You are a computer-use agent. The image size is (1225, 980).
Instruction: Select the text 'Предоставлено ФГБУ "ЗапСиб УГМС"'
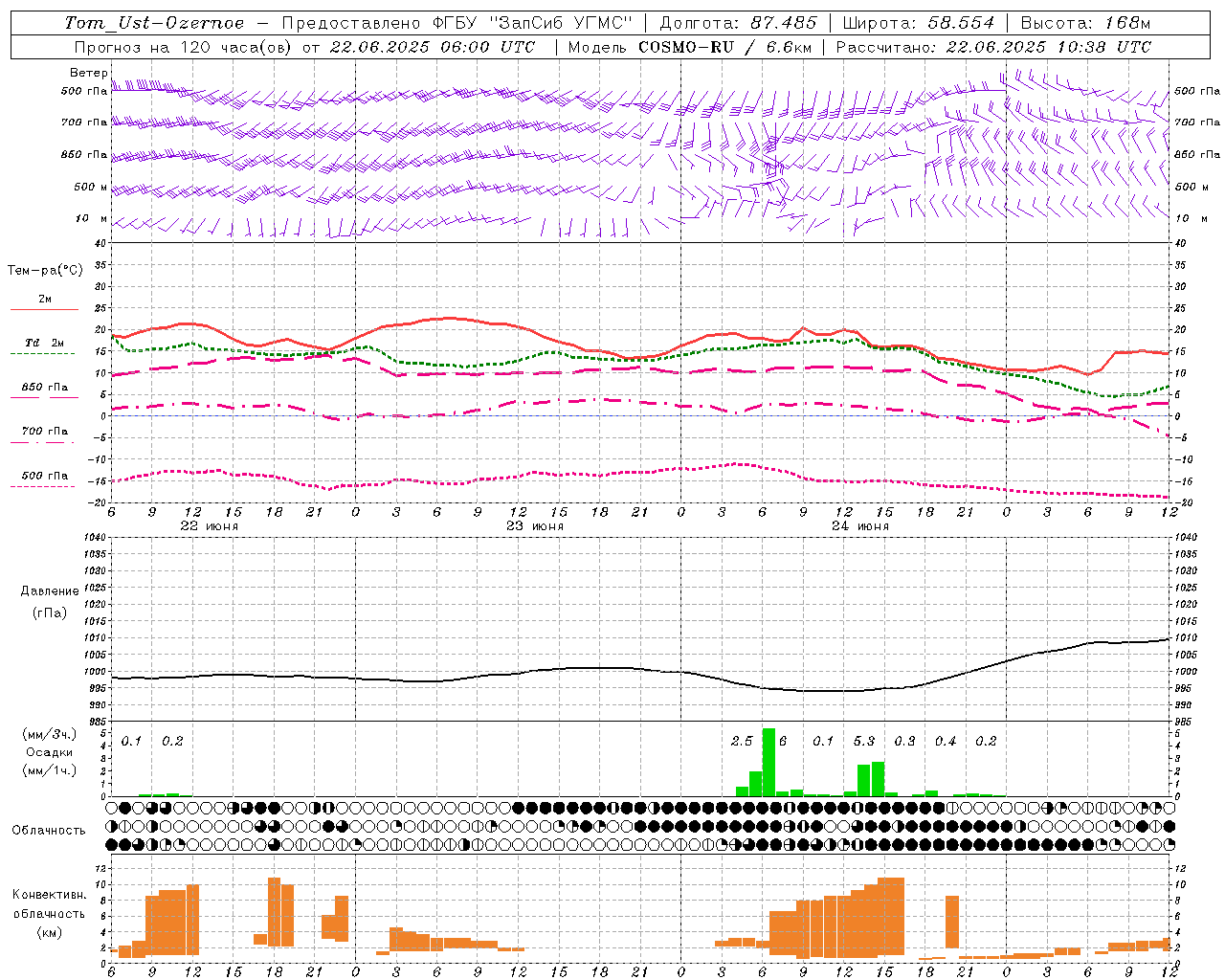[457, 23]
